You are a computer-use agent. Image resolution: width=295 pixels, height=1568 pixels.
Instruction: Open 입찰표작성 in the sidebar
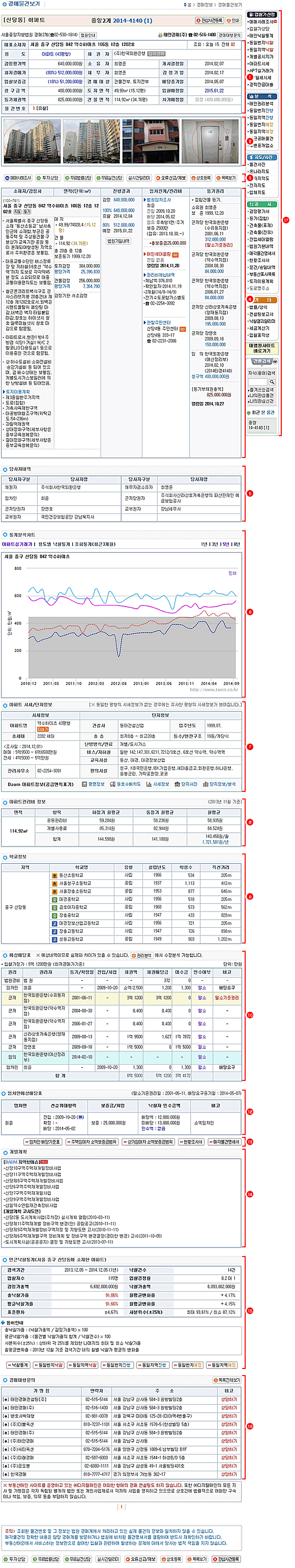259,335
